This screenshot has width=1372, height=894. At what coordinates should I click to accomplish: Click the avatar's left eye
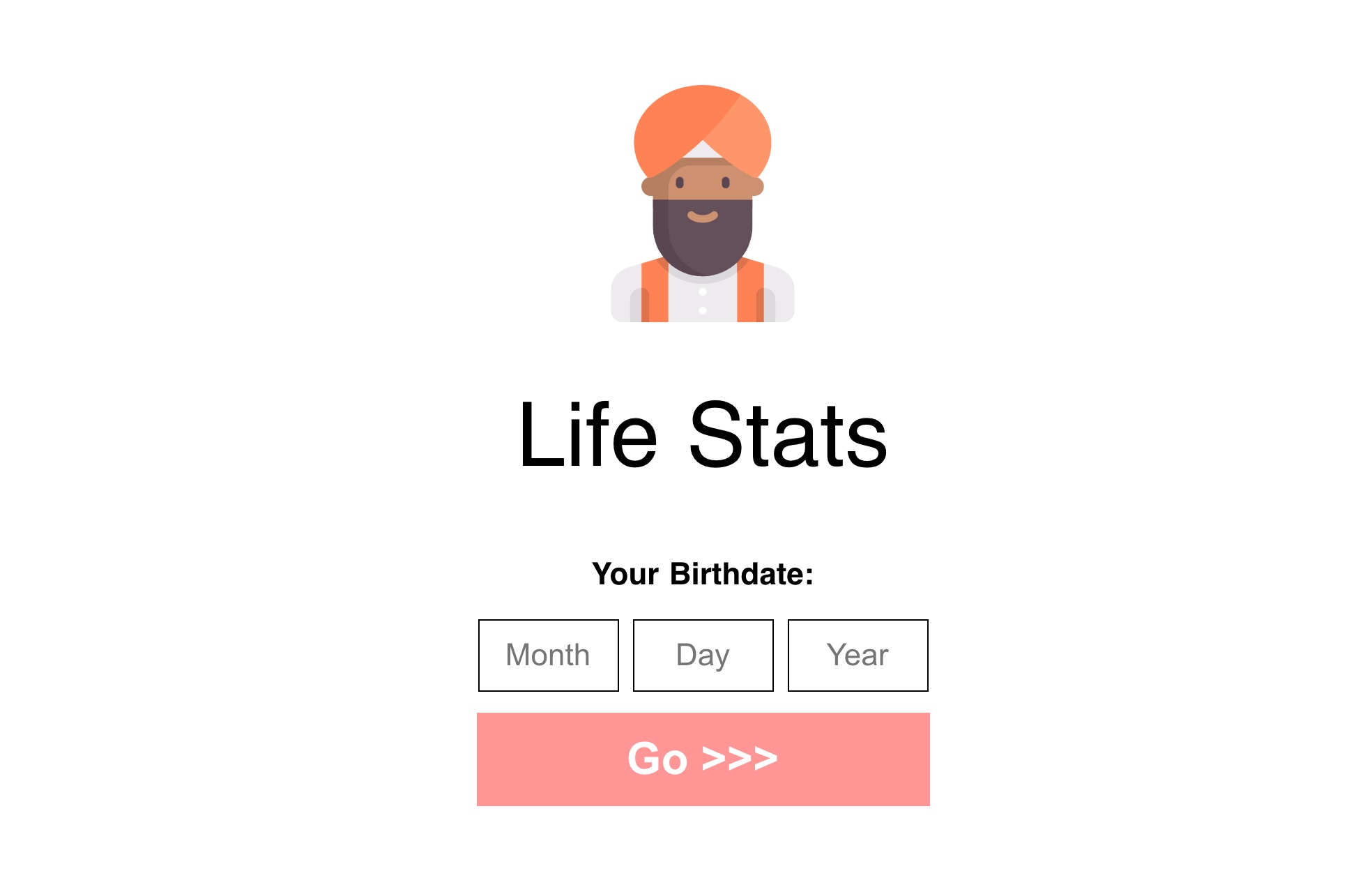[680, 183]
